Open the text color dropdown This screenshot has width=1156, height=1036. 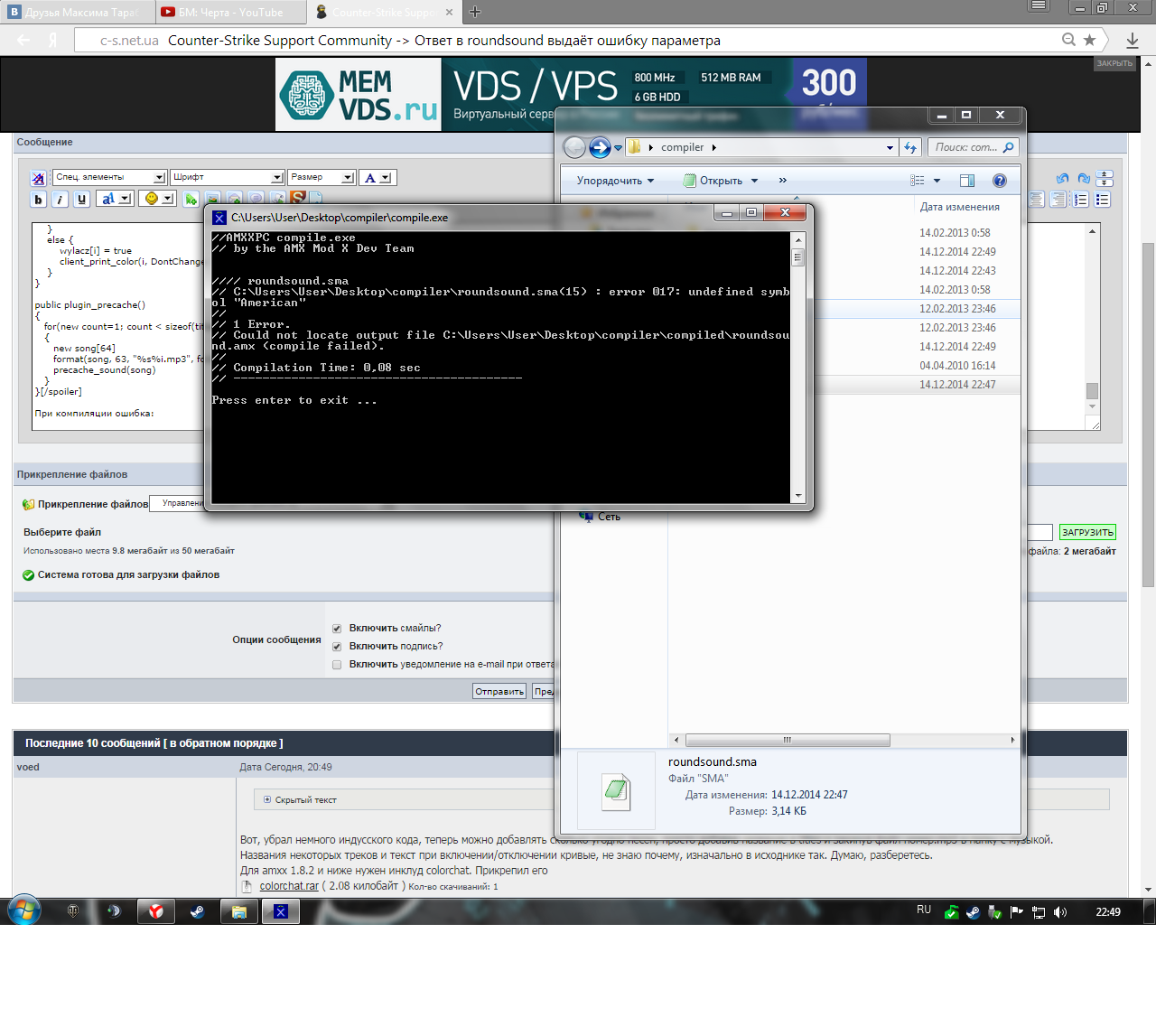click(x=377, y=178)
